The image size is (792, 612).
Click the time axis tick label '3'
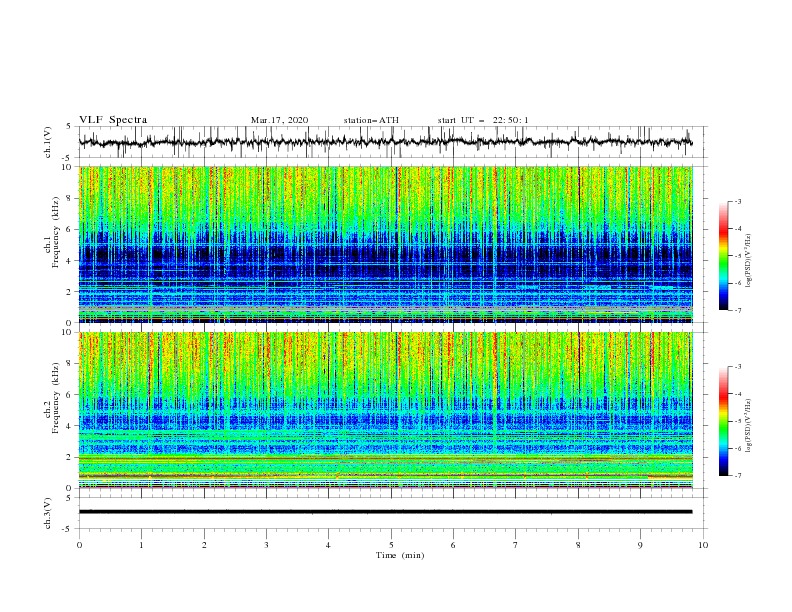266,545
